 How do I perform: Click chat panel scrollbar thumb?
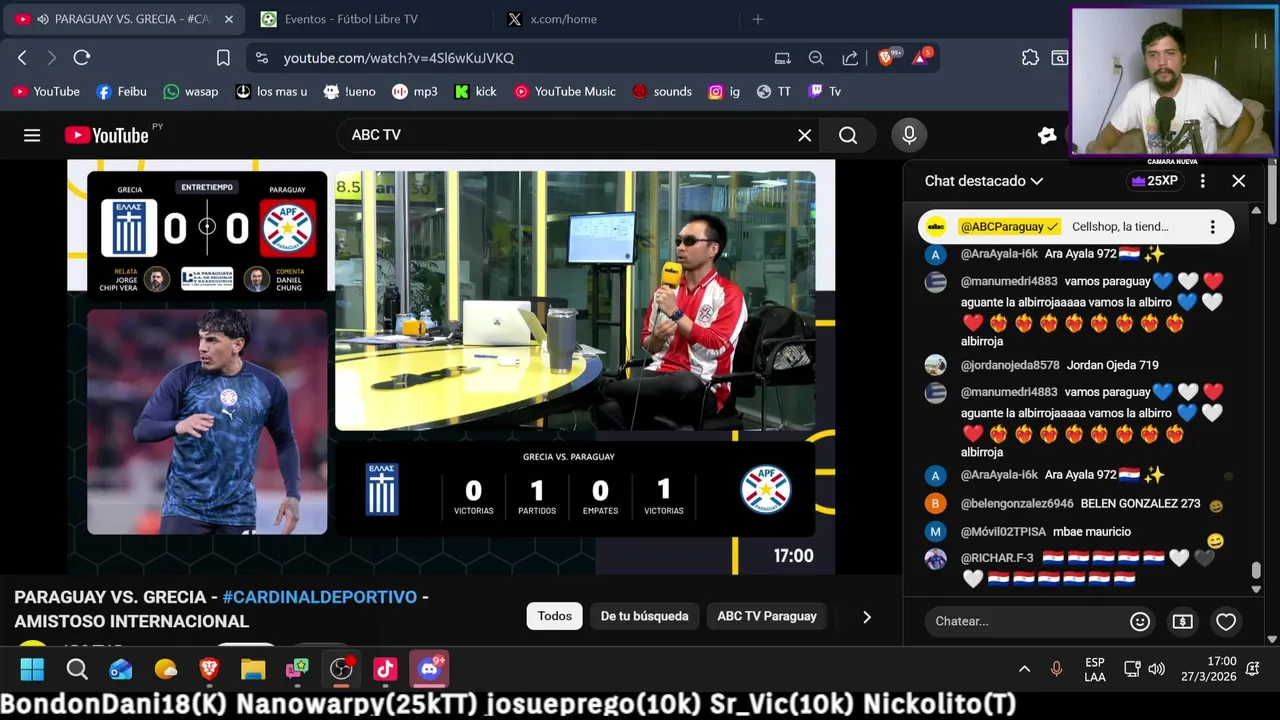[x=1256, y=571]
